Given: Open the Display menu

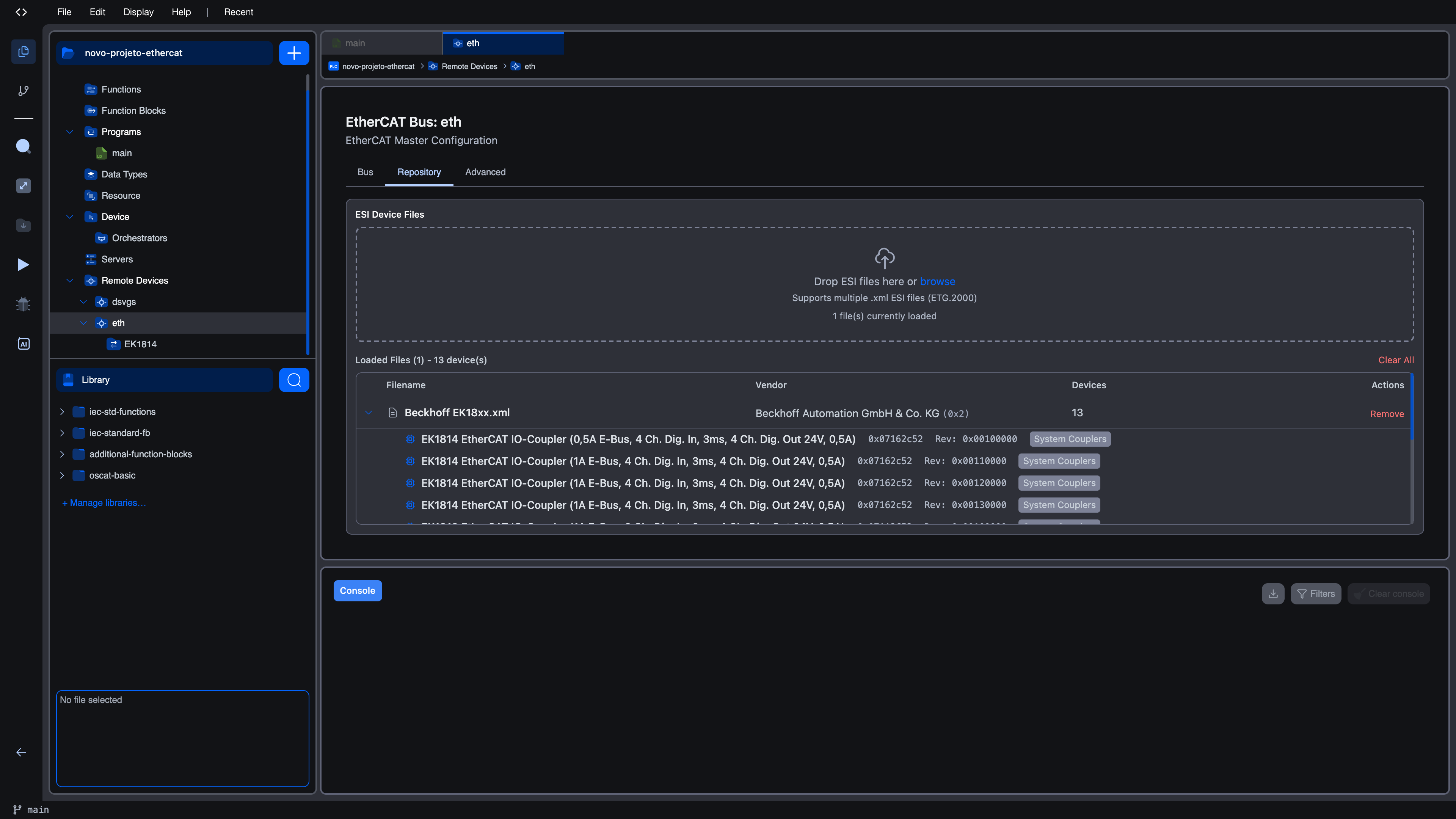Looking at the screenshot, I should 138,12.
